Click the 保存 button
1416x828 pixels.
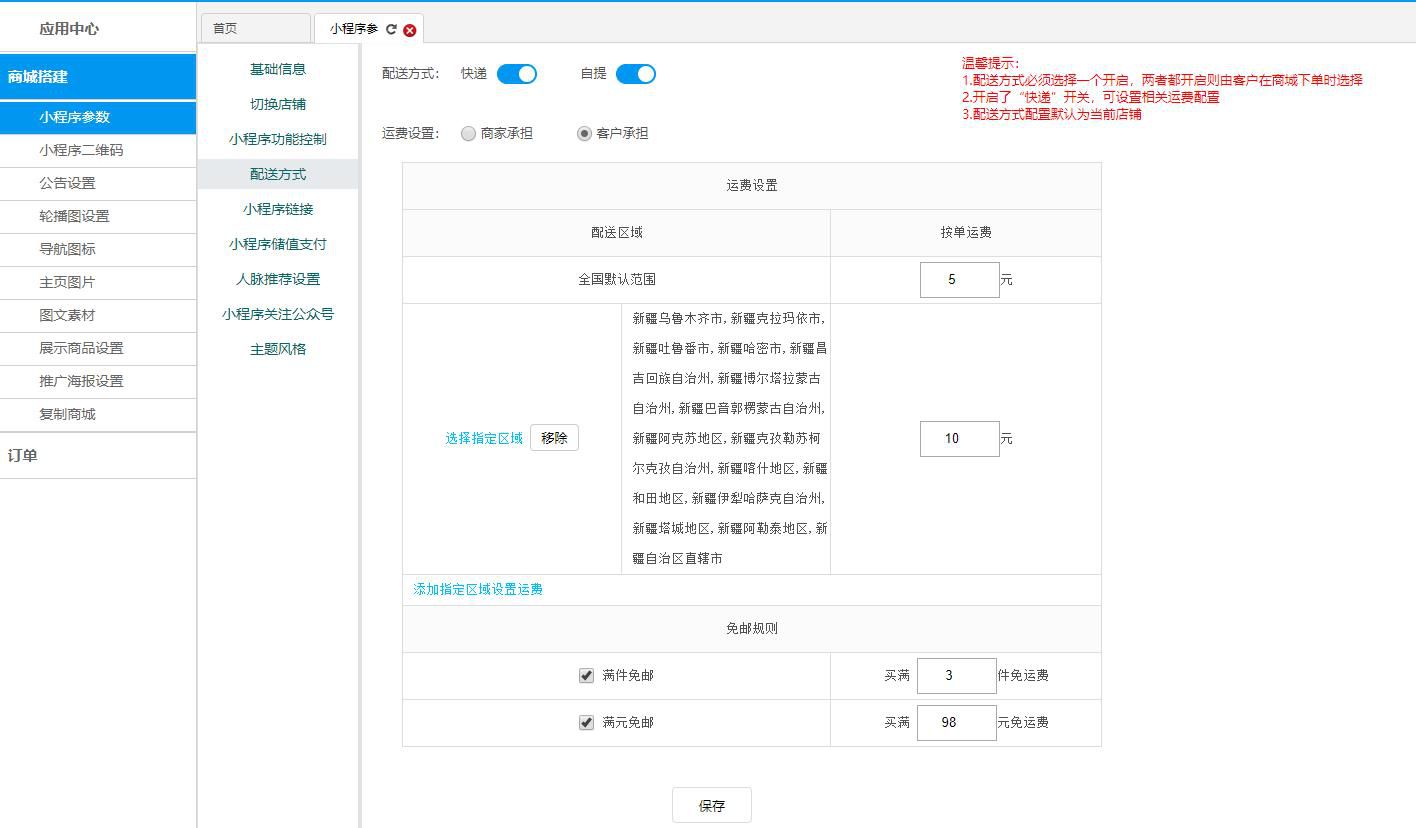711,804
